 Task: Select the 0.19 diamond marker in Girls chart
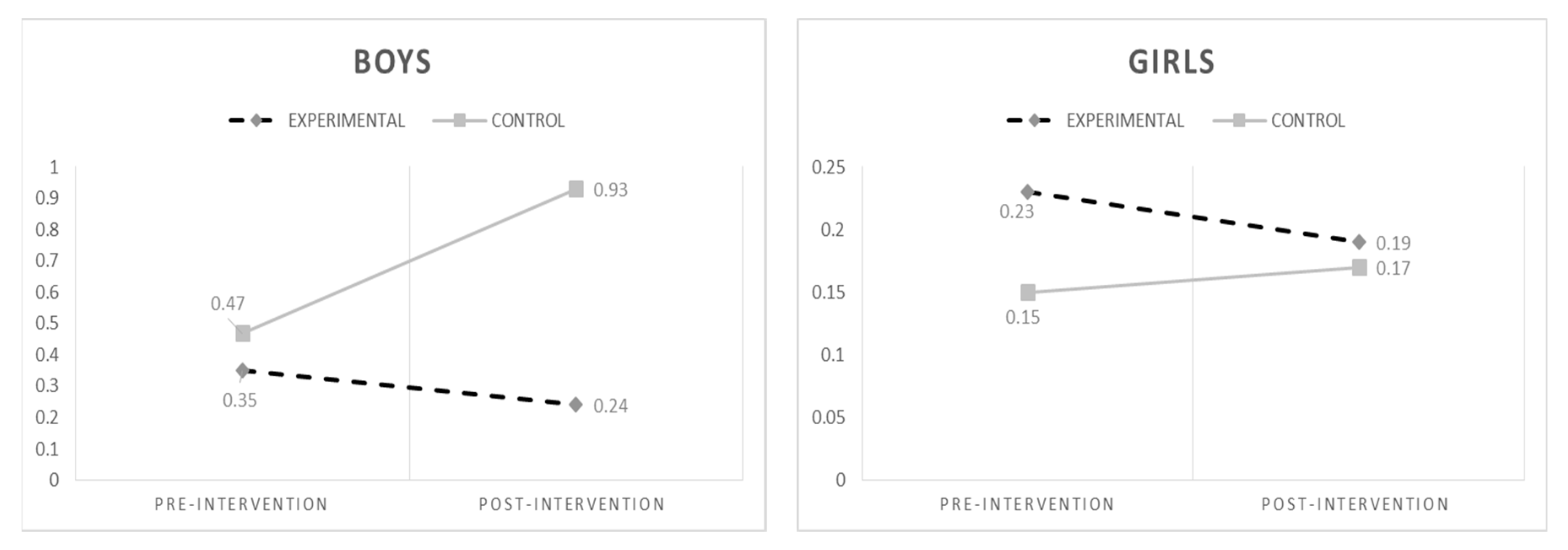[1359, 242]
